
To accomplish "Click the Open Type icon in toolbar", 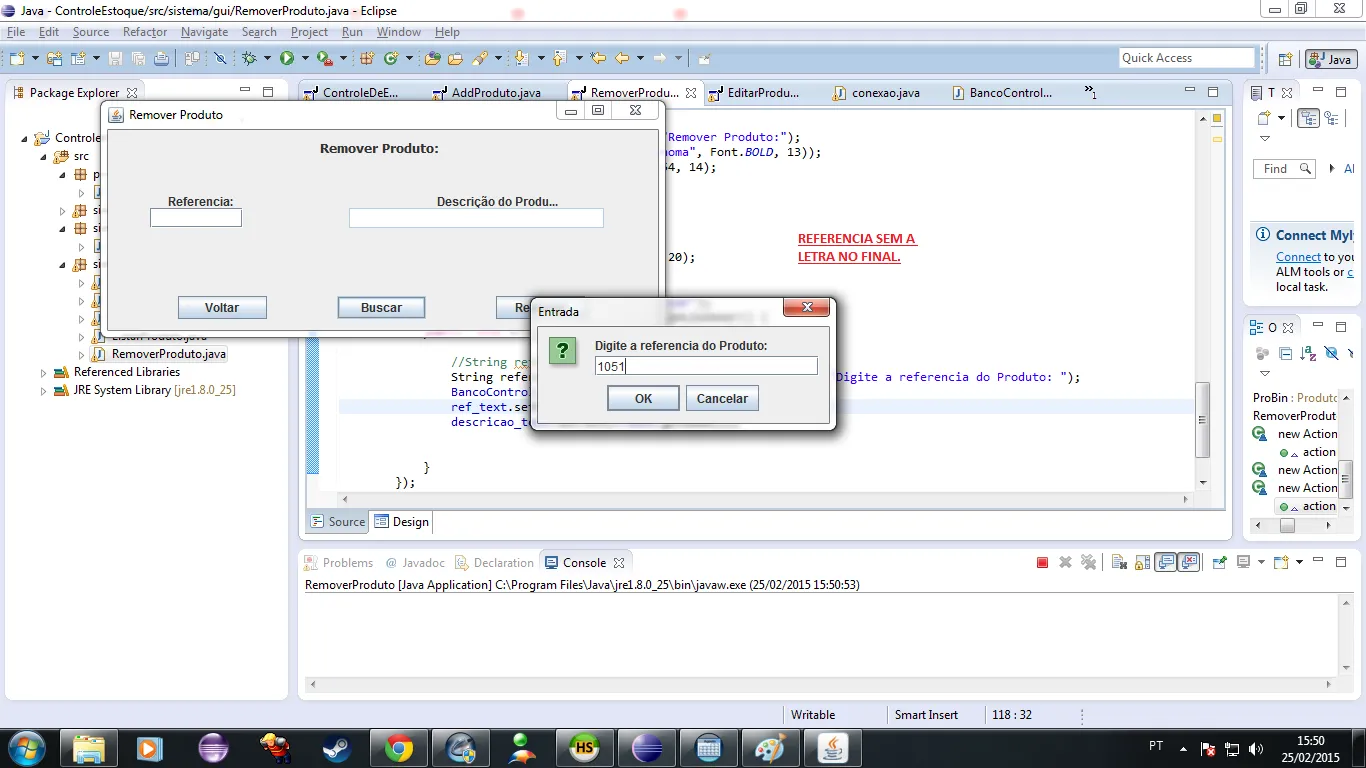I will pyautogui.click(x=432, y=59).
